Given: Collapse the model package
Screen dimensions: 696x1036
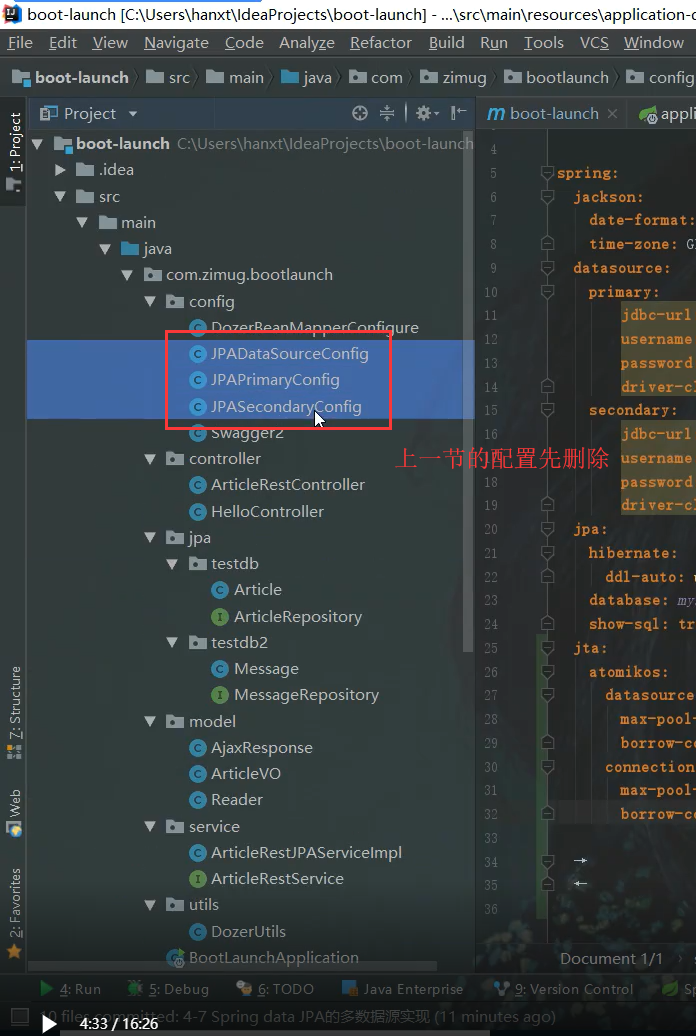Looking at the screenshot, I should pyautogui.click(x=150, y=722).
